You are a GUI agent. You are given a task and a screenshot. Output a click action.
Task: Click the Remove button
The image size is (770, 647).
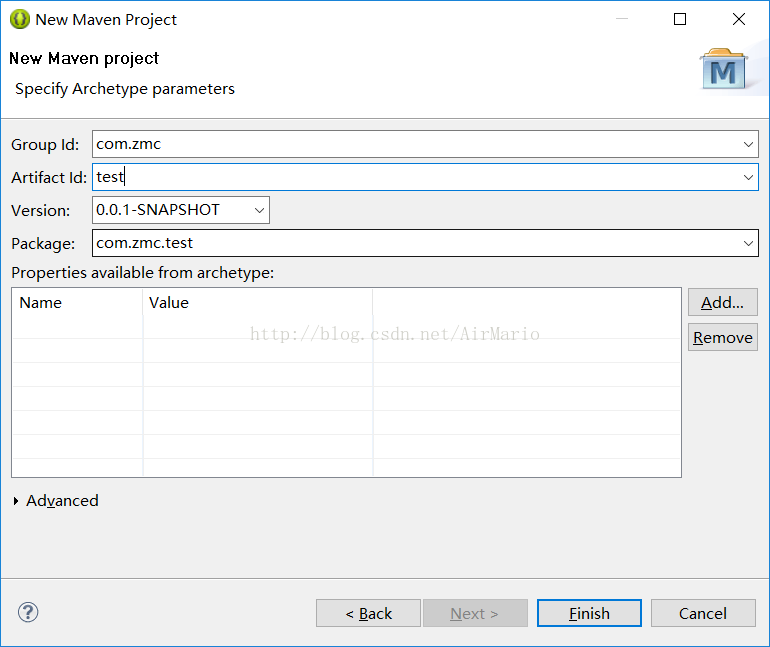(x=722, y=337)
